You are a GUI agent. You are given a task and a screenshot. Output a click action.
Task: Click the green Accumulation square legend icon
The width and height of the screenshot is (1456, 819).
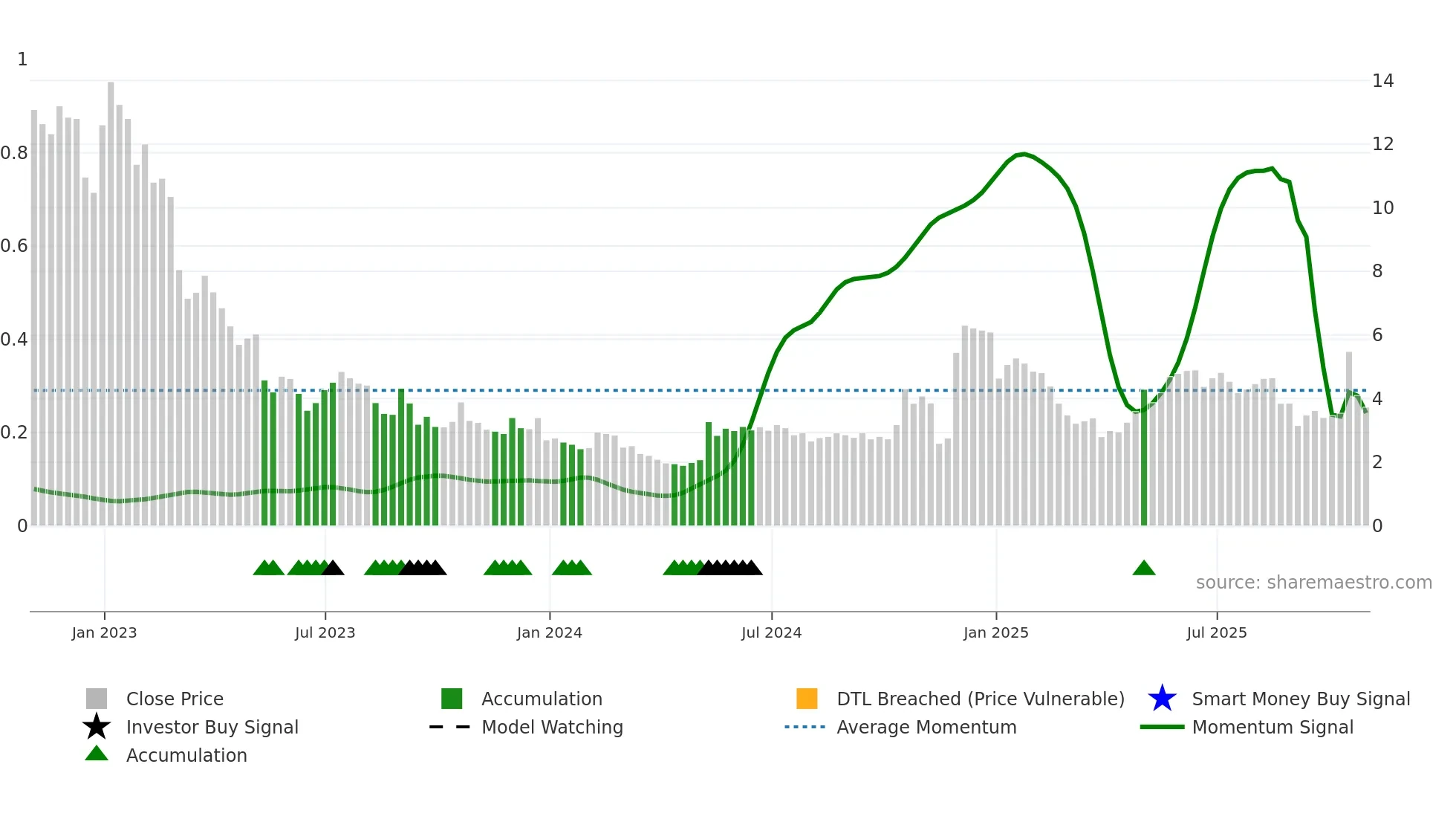click(x=452, y=699)
